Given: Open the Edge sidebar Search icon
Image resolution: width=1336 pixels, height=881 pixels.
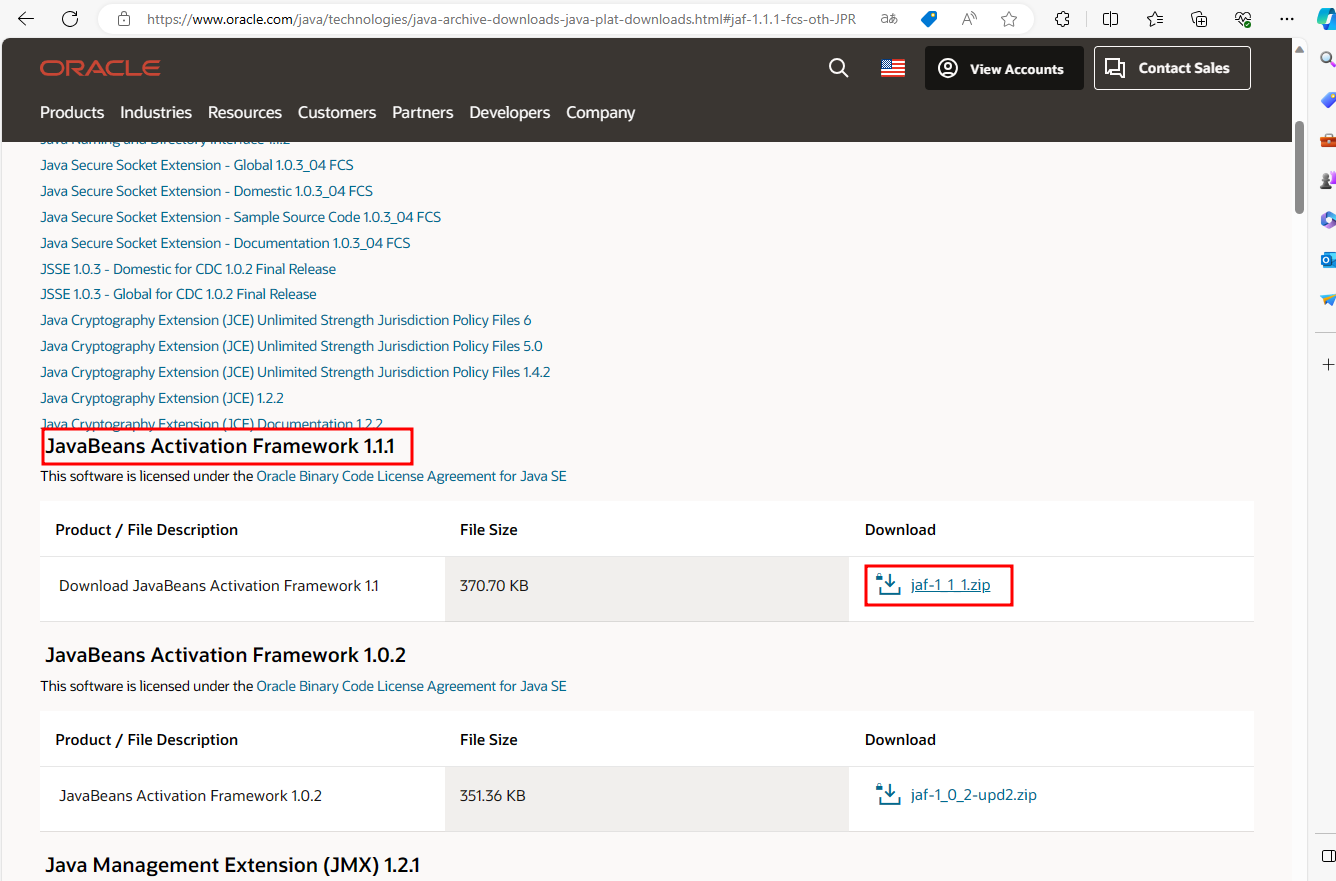Looking at the screenshot, I should [1327, 60].
